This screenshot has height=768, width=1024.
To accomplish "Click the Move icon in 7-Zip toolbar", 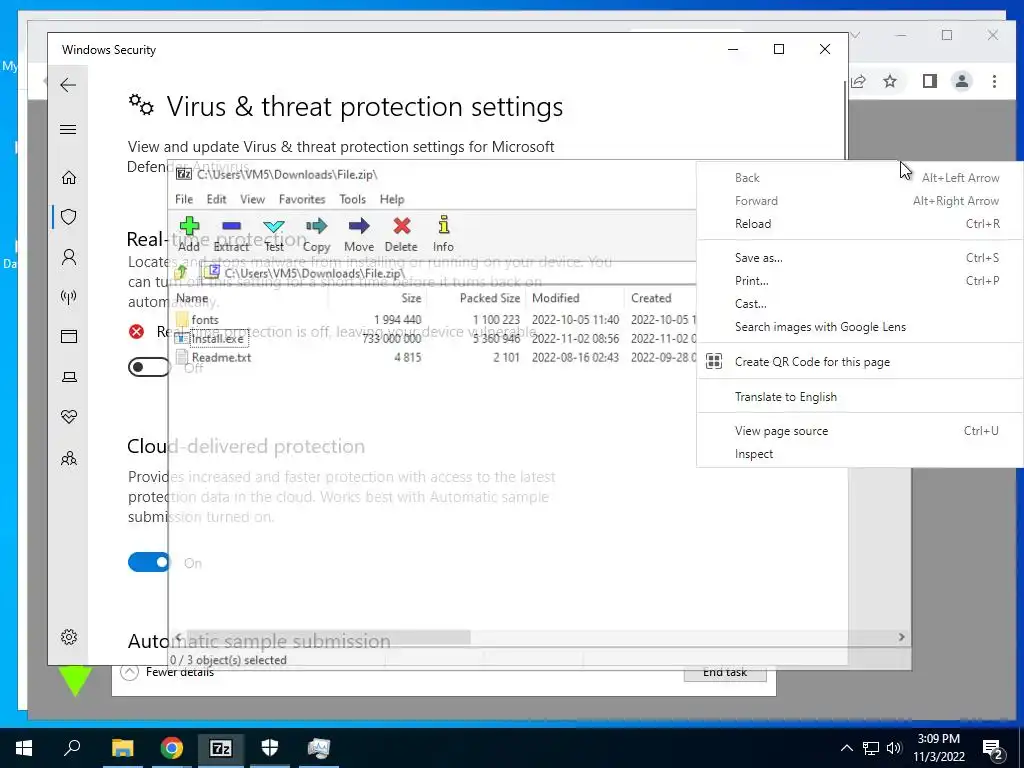I will click(x=359, y=234).
